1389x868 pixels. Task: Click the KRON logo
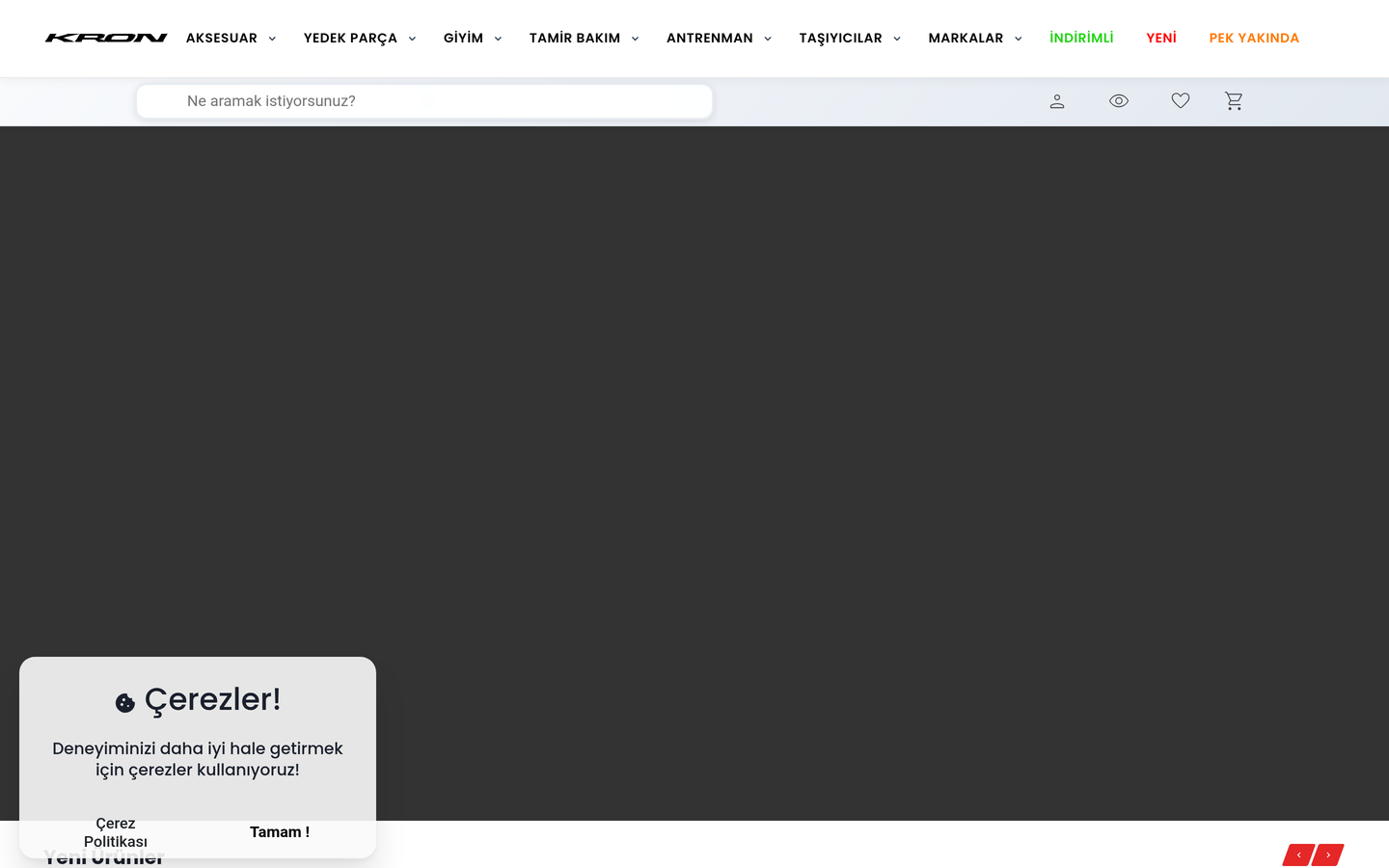point(106,39)
